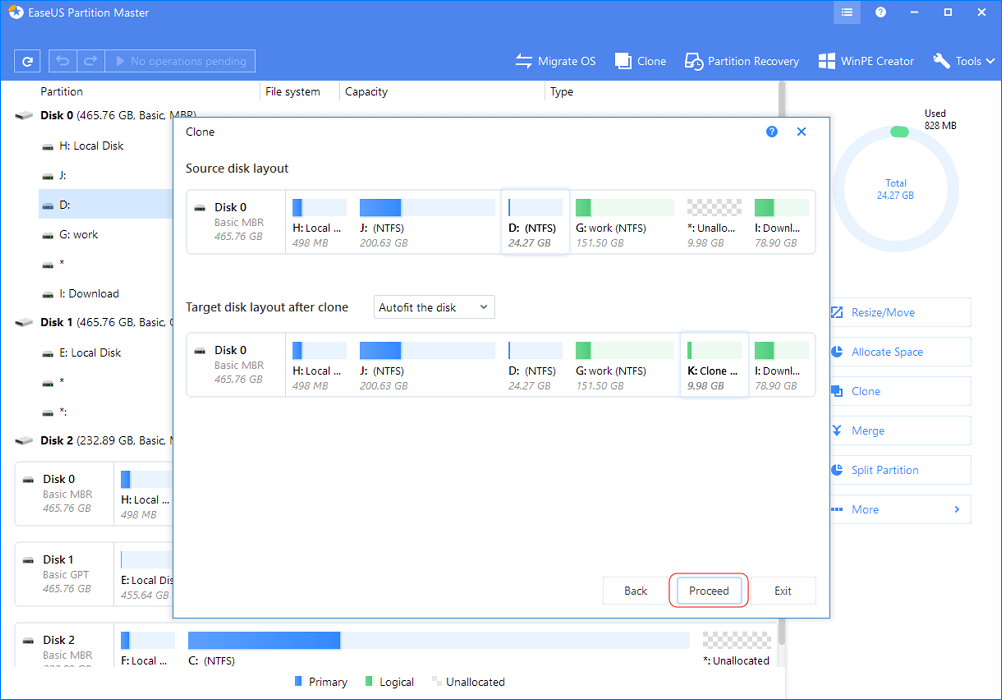Select target partition D: (NTFS) 24.27 GB
The width and height of the screenshot is (1002, 700).
coord(535,365)
